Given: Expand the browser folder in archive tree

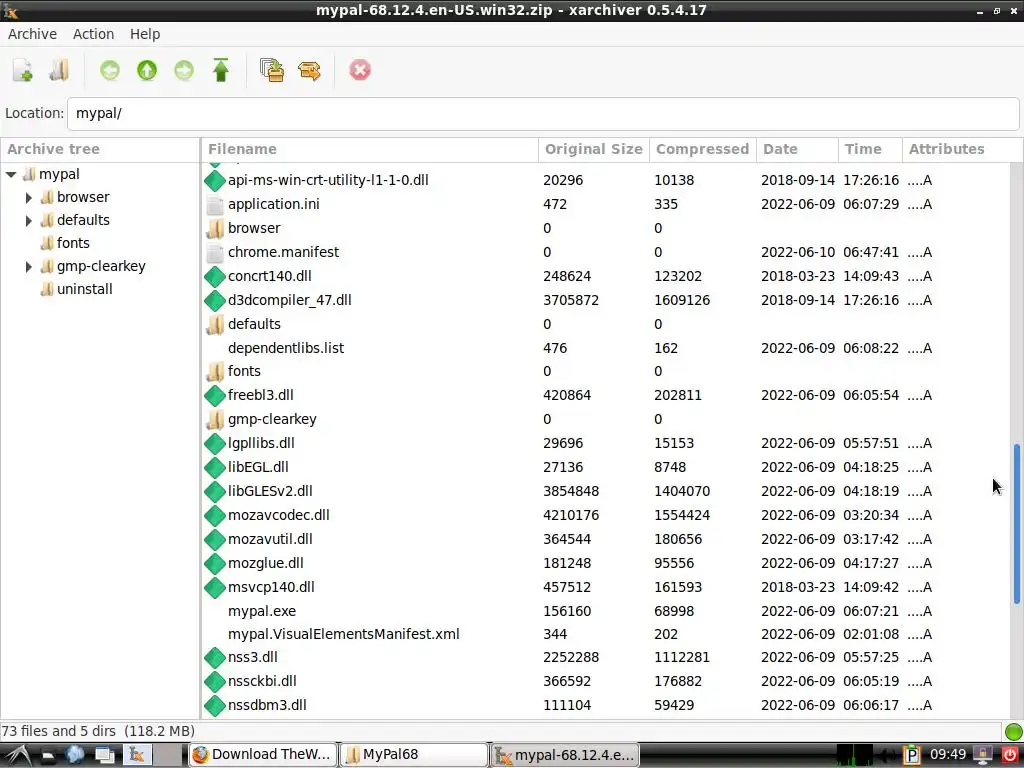Looking at the screenshot, I should 28,197.
